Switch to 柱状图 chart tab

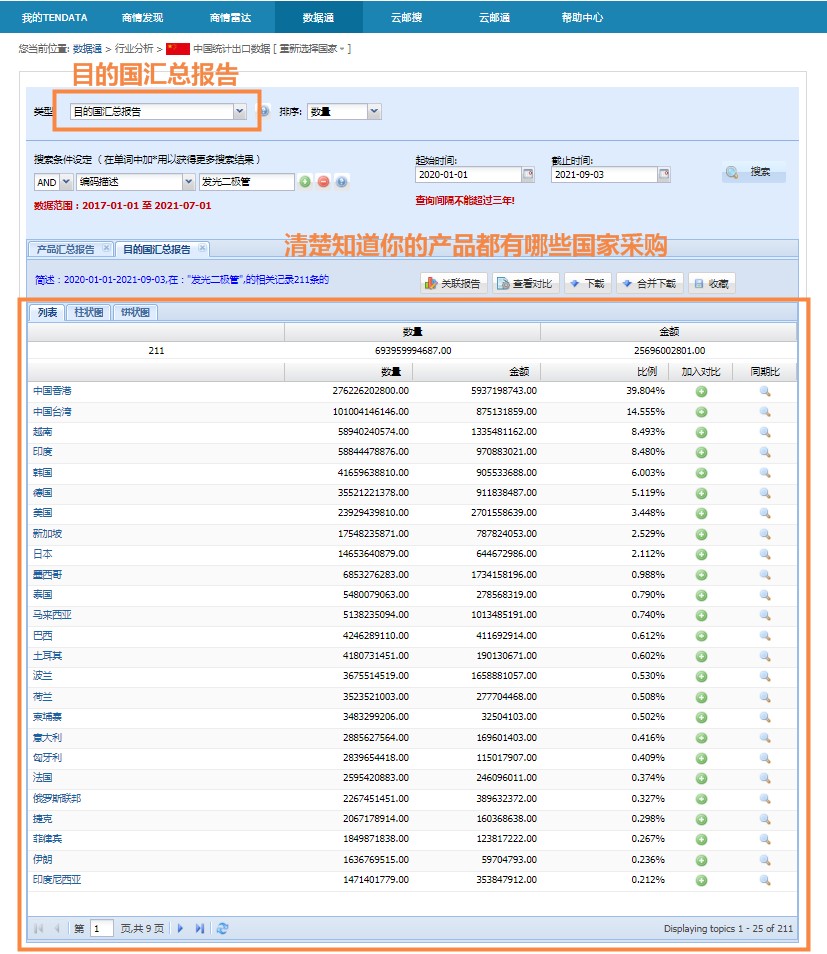(x=88, y=312)
